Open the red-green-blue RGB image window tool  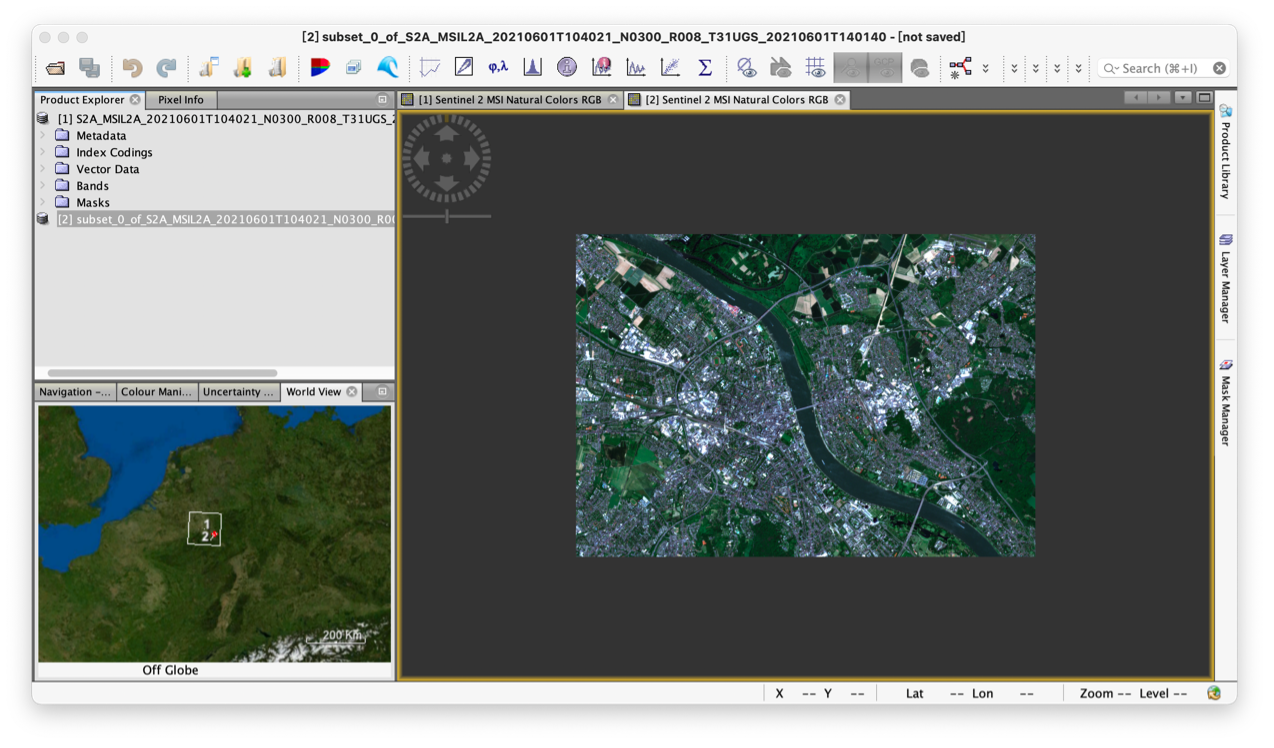320,68
